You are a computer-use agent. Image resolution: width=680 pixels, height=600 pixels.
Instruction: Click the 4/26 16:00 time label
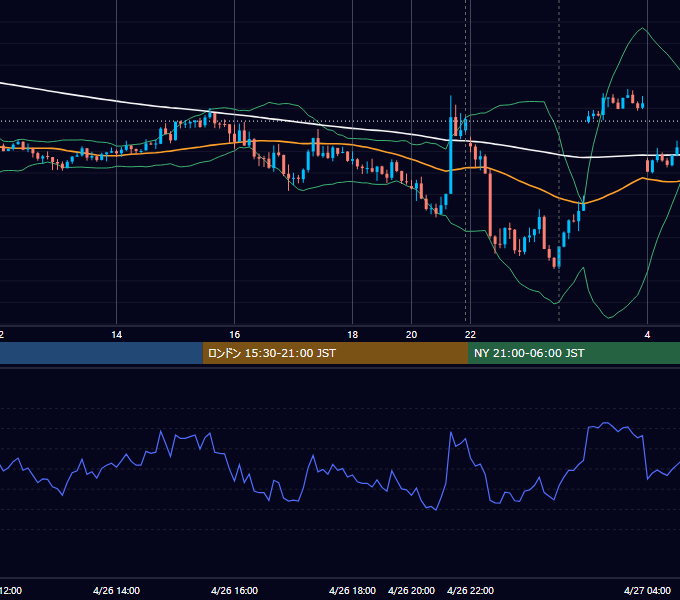click(234, 590)
